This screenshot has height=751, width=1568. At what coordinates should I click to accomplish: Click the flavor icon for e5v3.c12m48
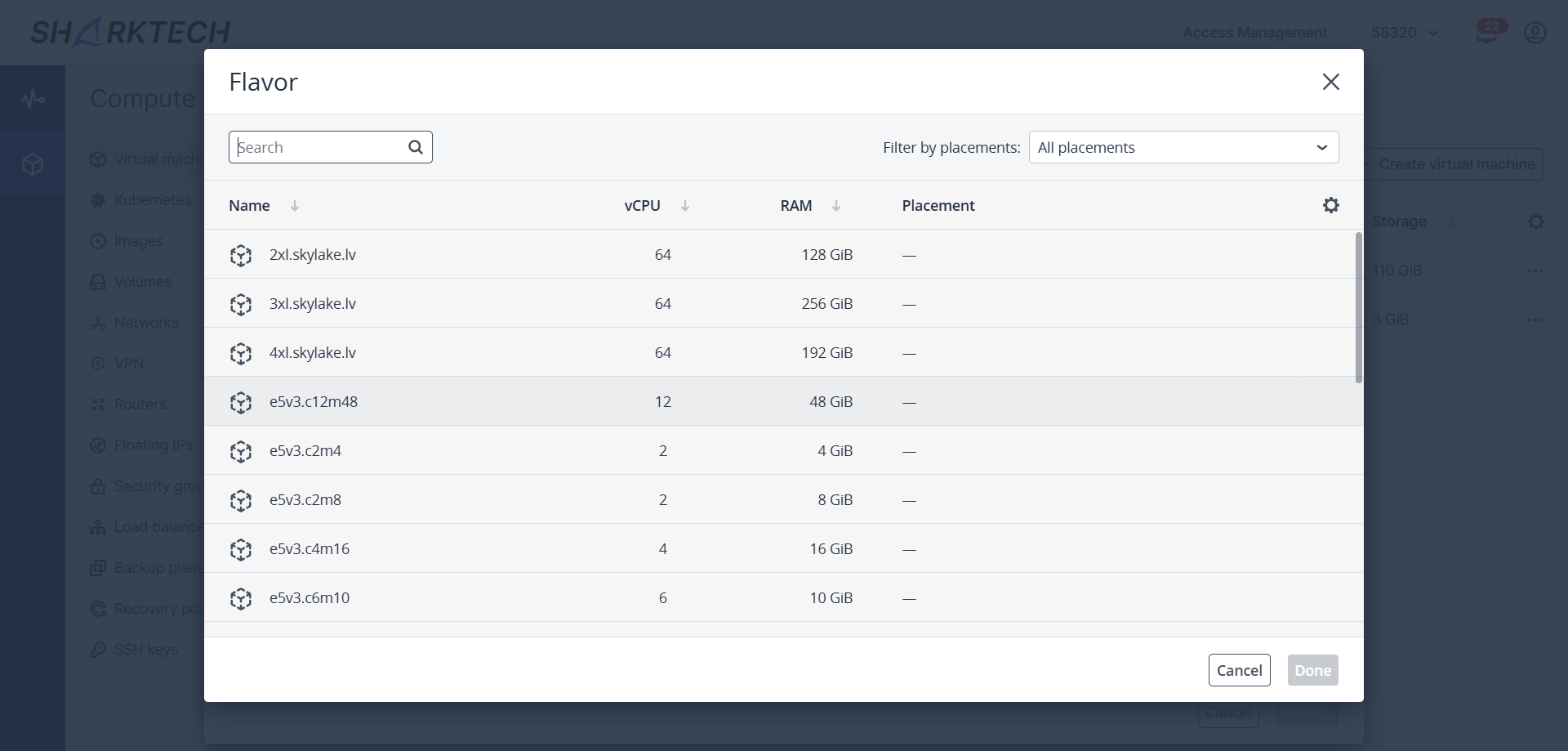coord(241,402)
